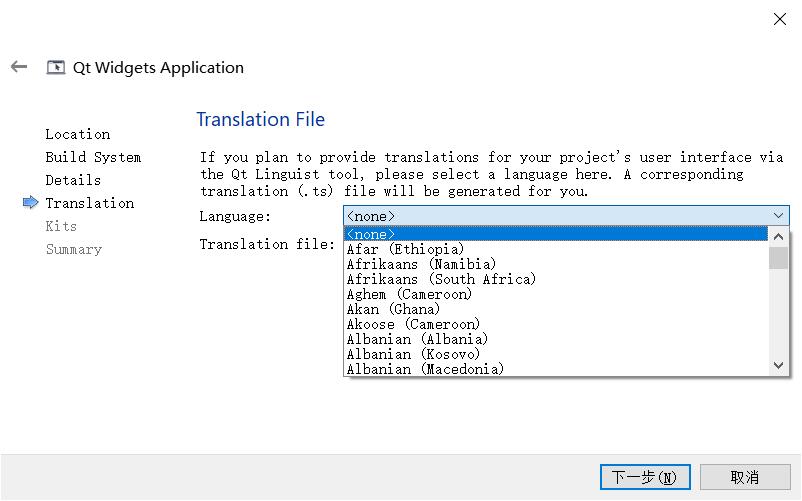Choose Akan (Ghana) language entry

coord(393,309)
